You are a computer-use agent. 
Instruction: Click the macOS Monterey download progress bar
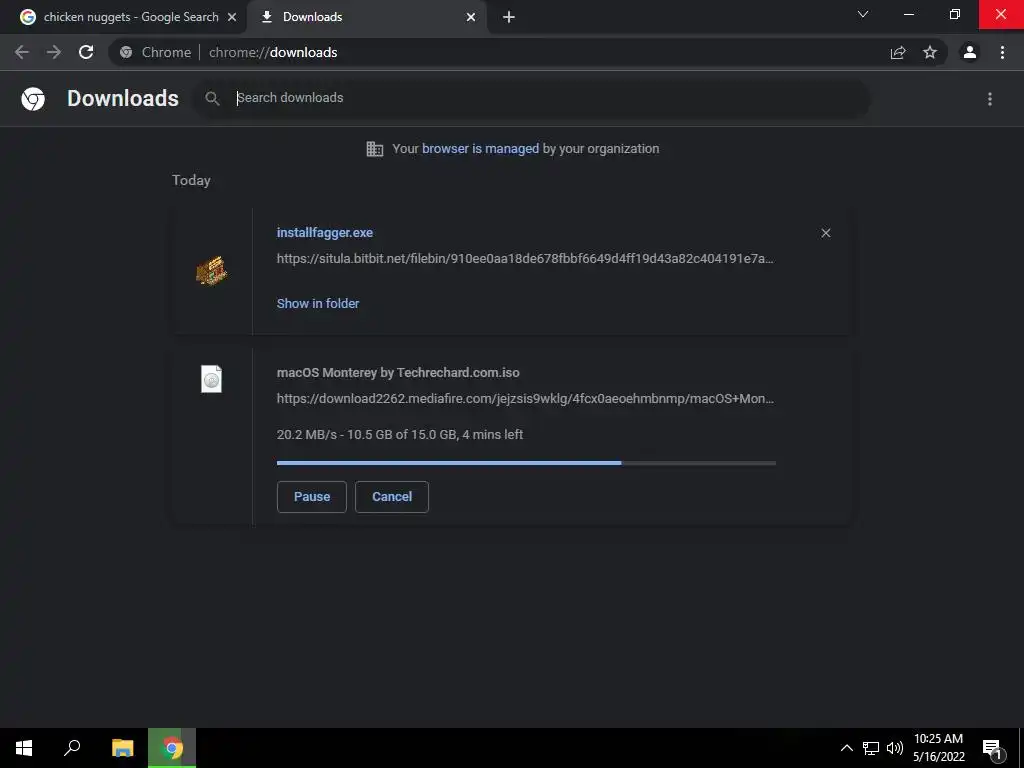[x=526, y=463]
